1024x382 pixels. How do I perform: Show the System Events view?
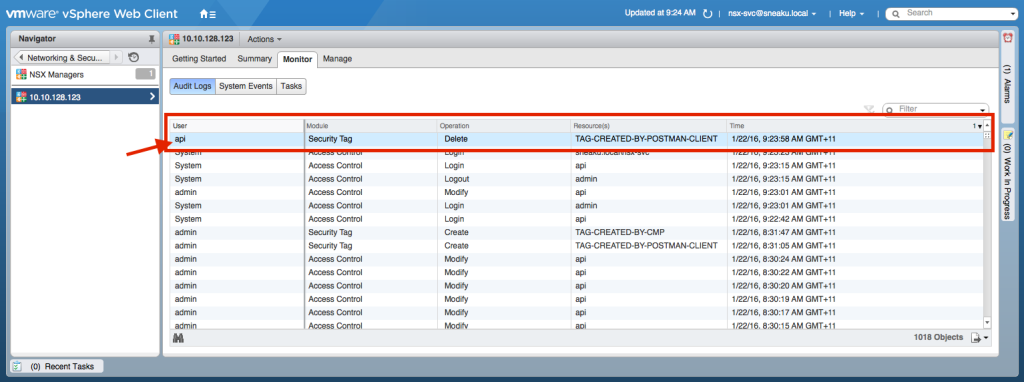click(x=246, y=86)
